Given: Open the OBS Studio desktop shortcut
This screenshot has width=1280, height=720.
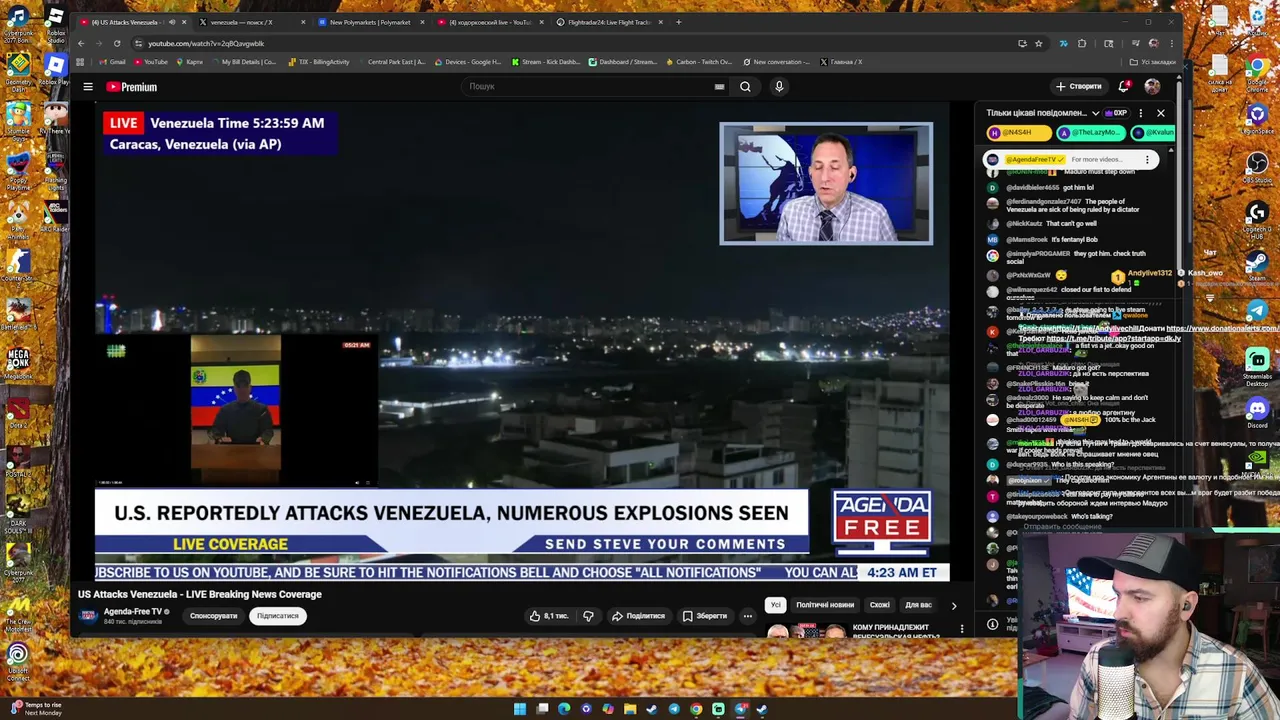Looking at the screenshot, I should click(1257, 167).
